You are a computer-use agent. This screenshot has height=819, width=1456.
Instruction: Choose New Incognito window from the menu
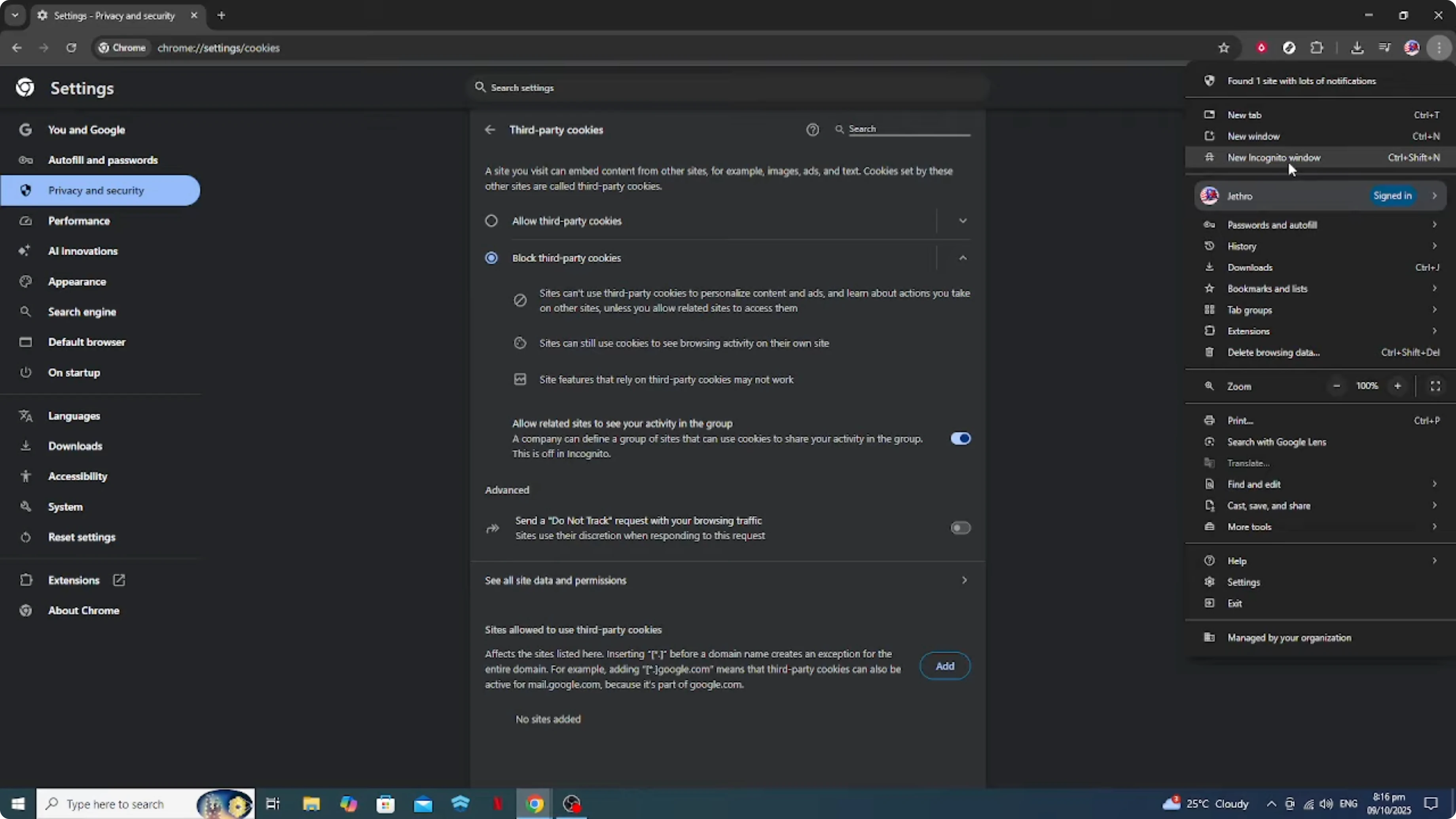point(1274,157)
